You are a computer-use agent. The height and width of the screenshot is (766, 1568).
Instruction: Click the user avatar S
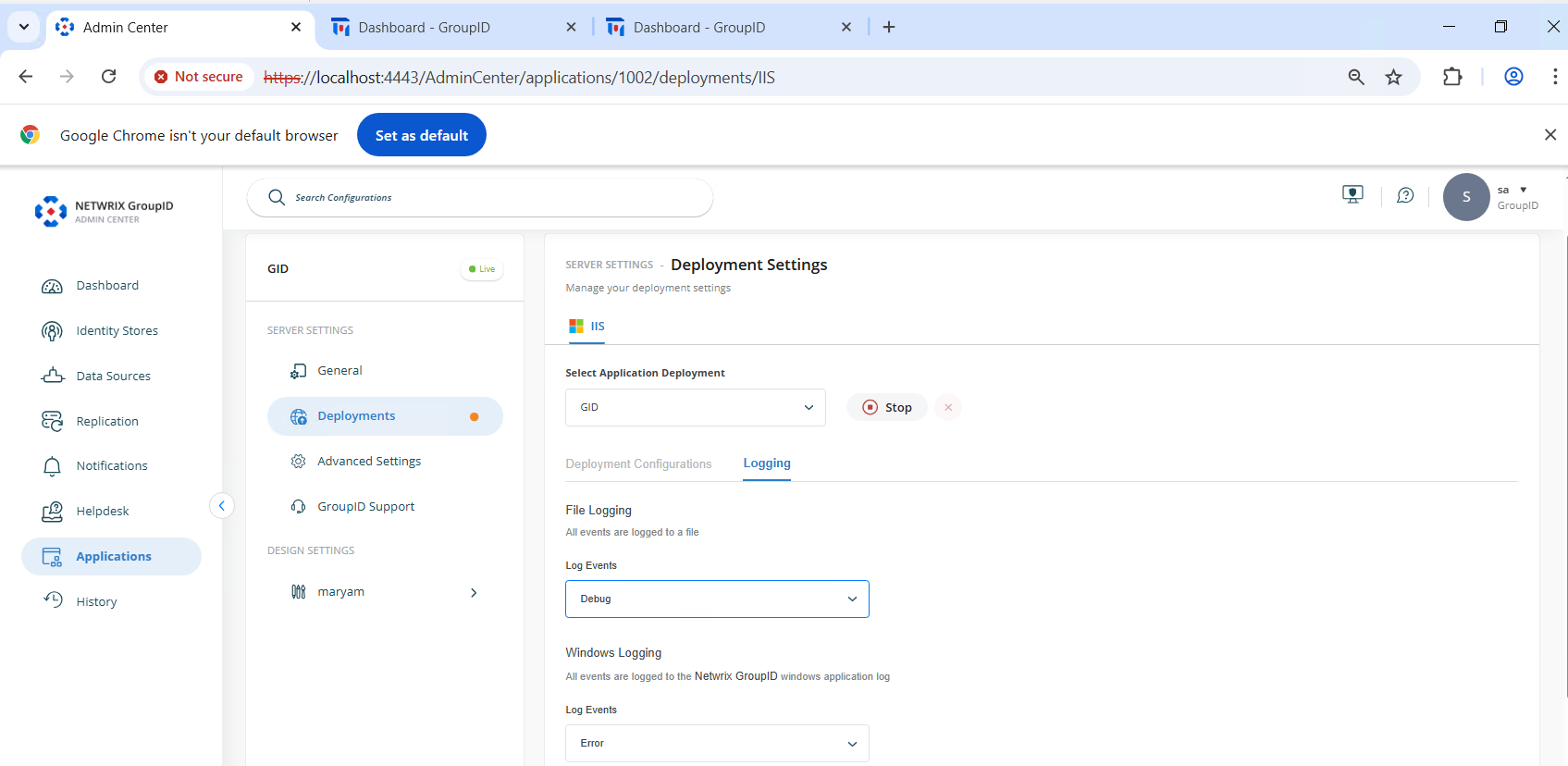tap(1466, 197)
